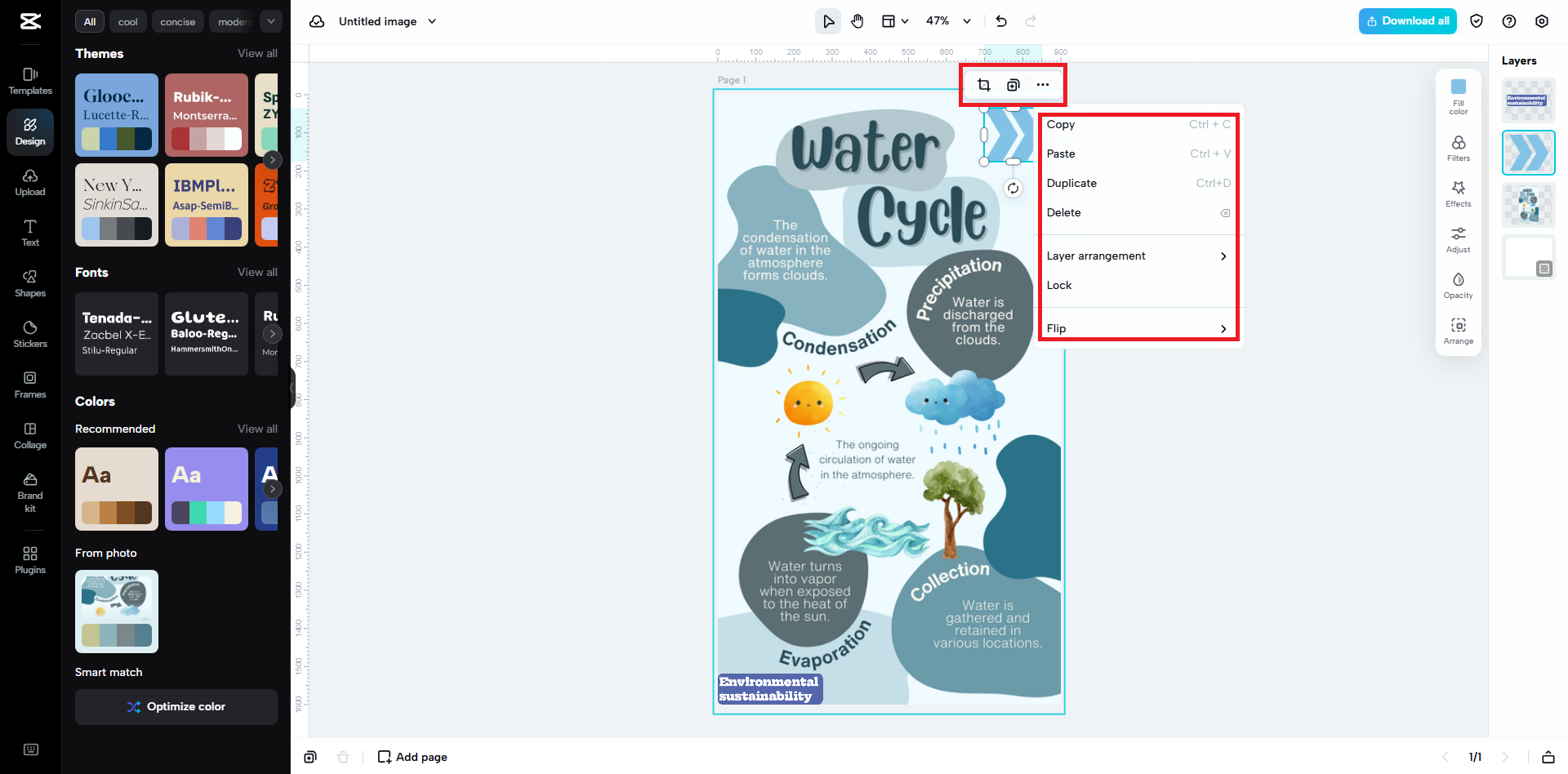
Task: Open the Collage panel
Action: pyautogui.click(x=30, y=436)
